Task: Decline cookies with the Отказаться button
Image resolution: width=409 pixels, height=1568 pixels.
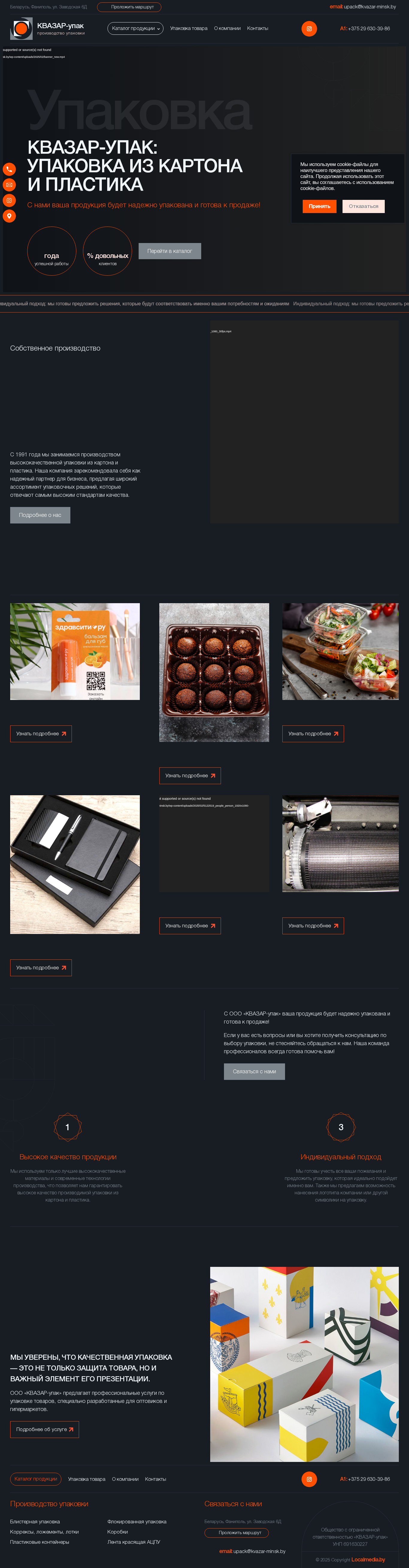Action: (x=363, y=206)
